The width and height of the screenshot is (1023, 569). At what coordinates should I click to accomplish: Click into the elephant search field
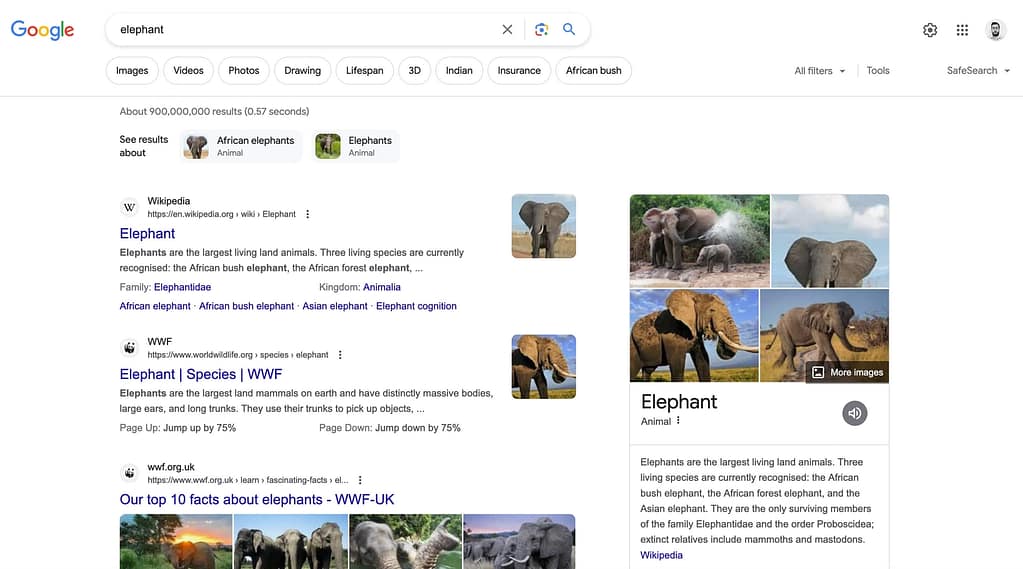click(x=300, y=30)
